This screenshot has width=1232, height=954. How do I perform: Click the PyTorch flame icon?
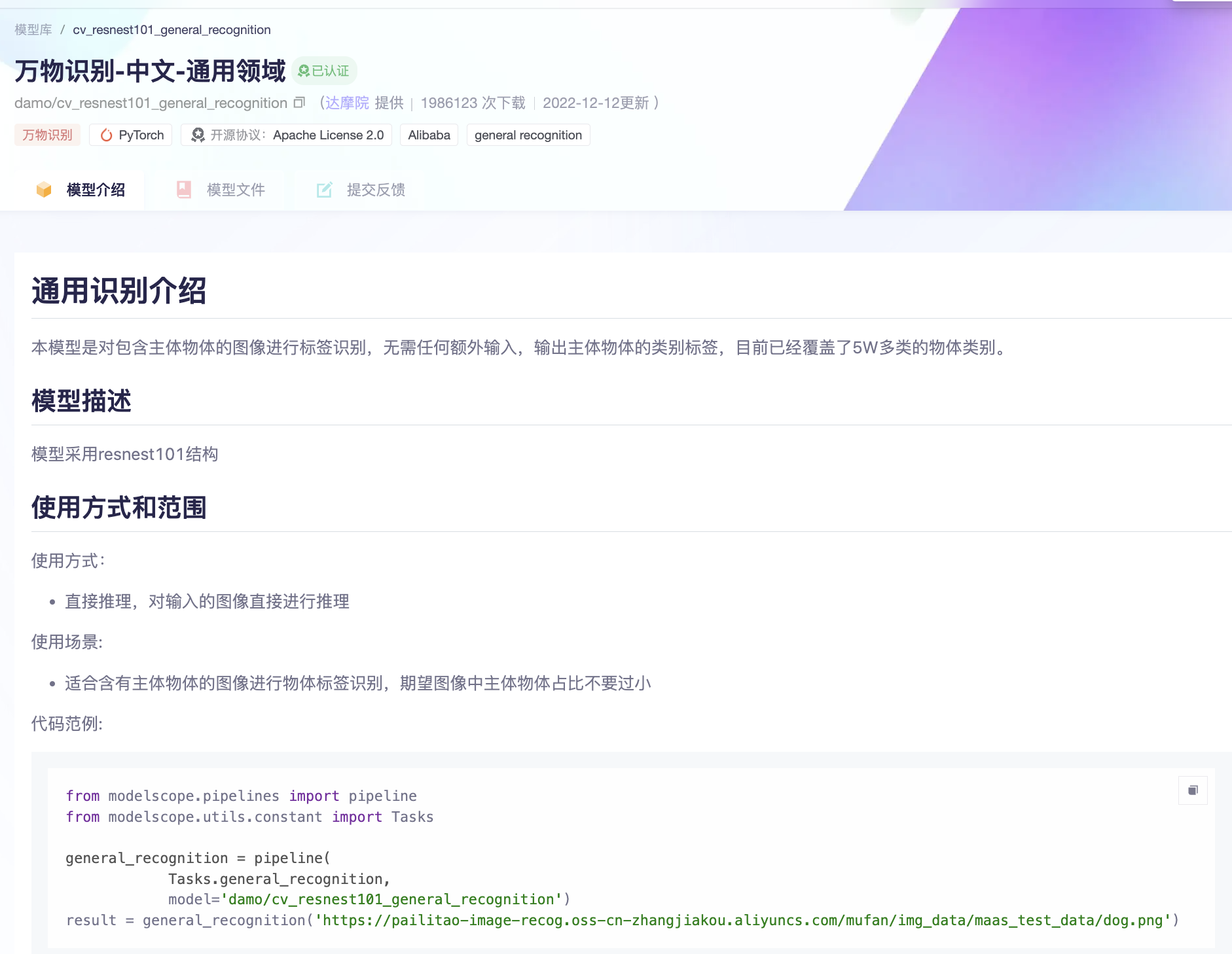point(106,135)
